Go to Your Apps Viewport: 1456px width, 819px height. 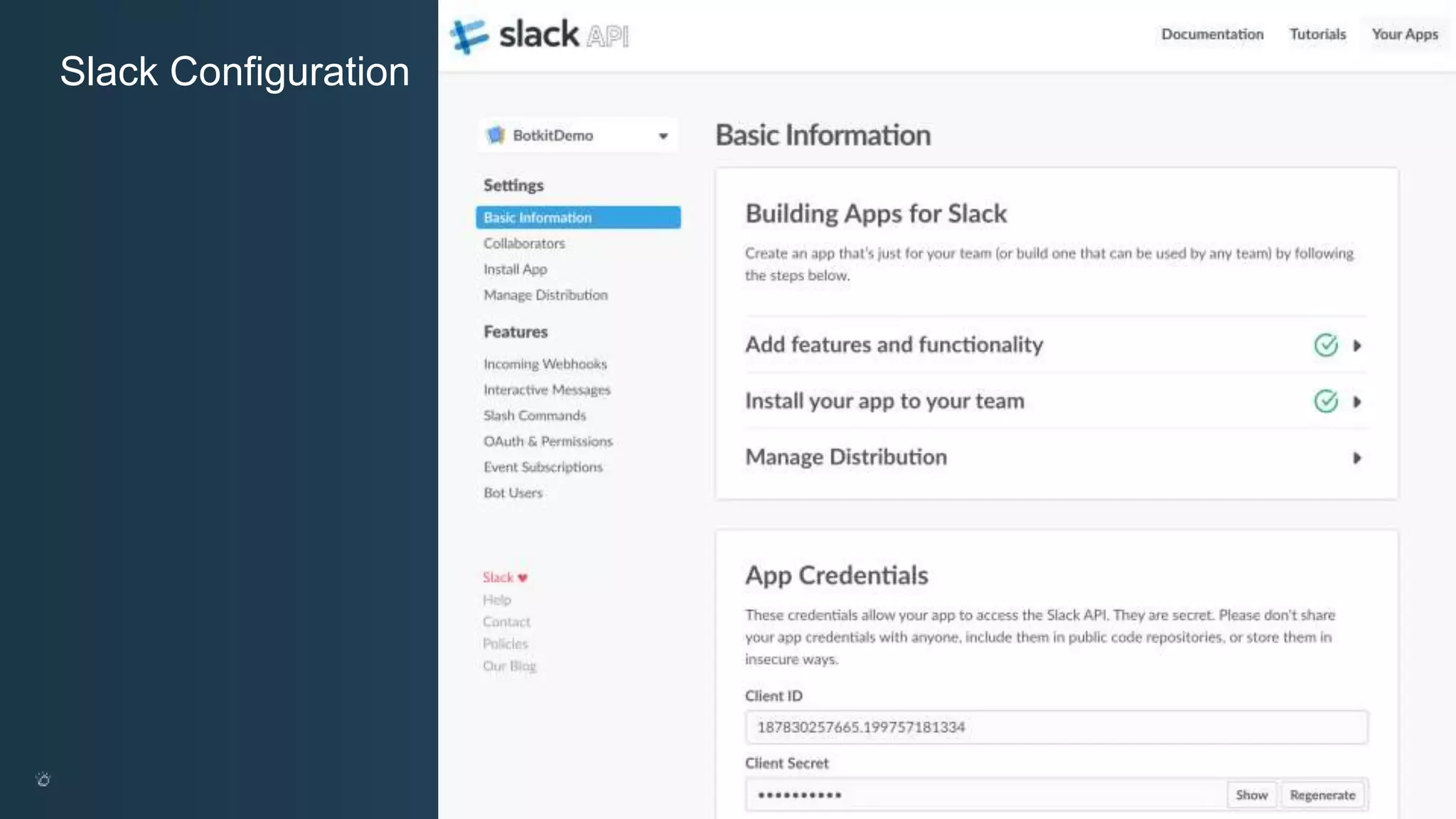pos(1405,34)
